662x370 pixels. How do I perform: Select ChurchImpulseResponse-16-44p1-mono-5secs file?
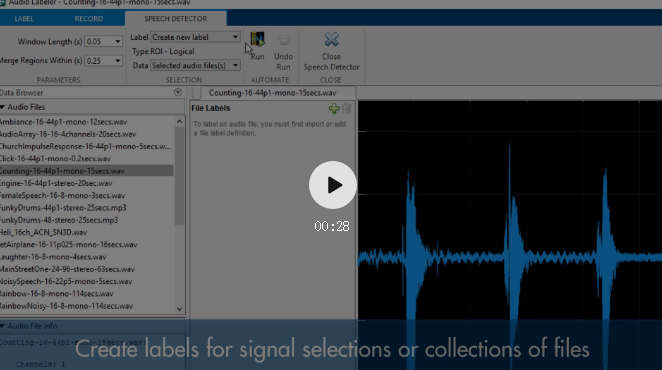point(84,146)
